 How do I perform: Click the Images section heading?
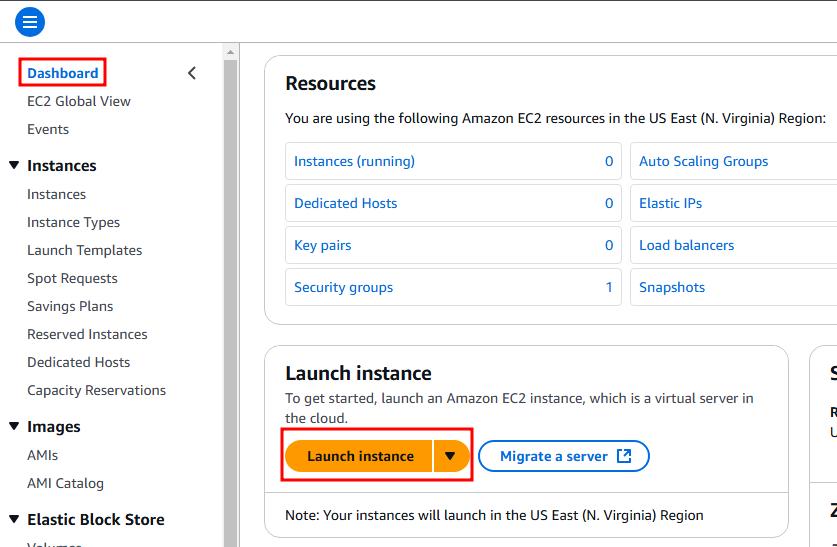54,426
